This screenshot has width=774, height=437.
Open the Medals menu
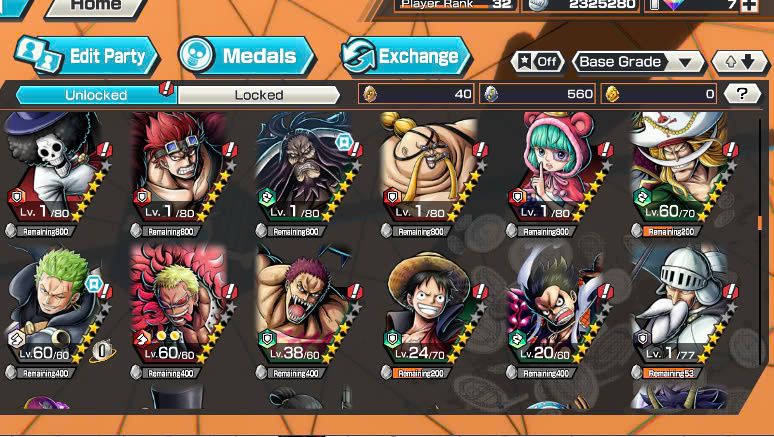pos(246,56)
